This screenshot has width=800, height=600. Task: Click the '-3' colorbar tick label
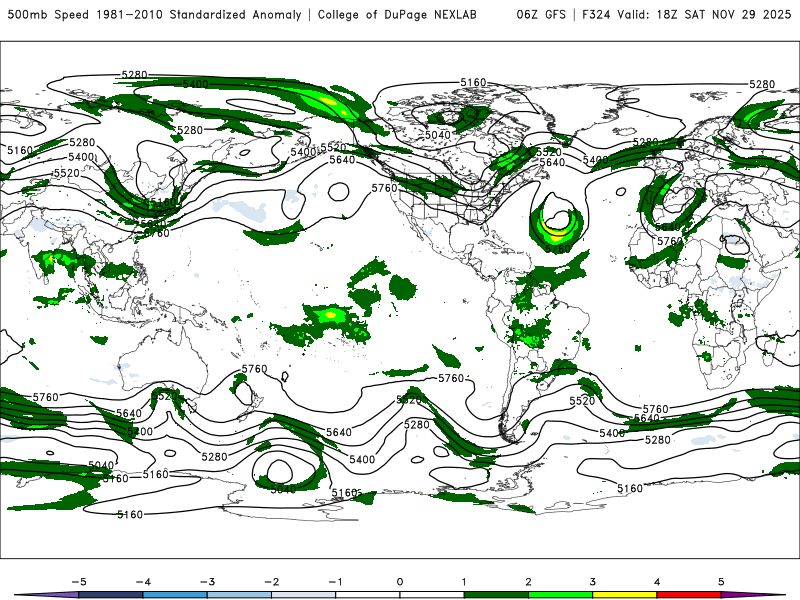pos(207,582)
